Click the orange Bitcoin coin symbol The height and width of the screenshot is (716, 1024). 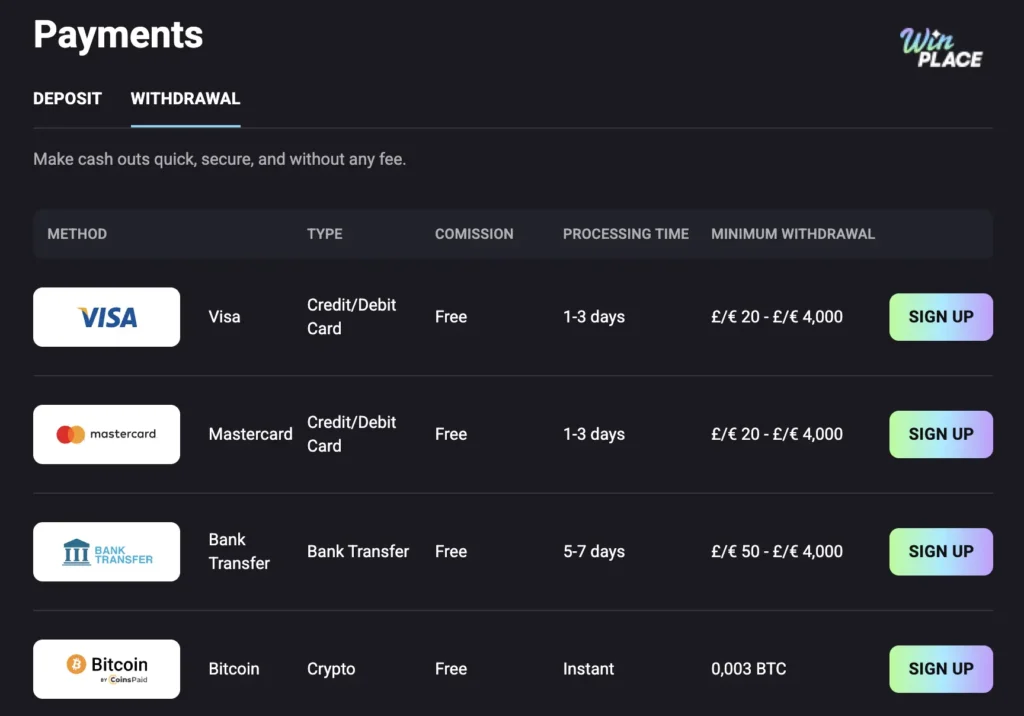coord(75,662)
